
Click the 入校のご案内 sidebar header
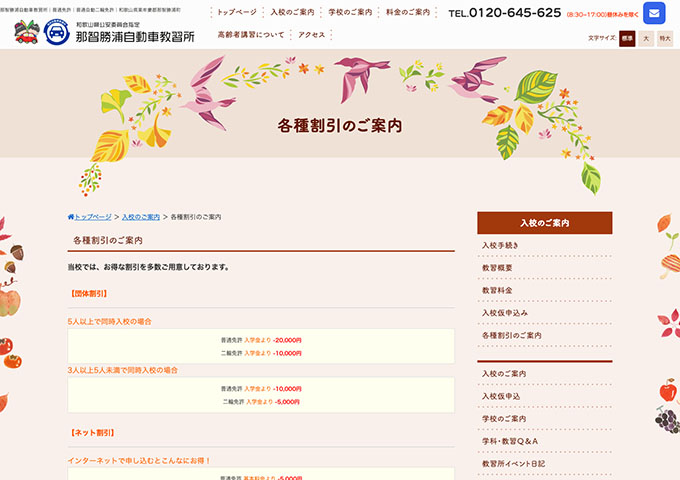(544, 222)
